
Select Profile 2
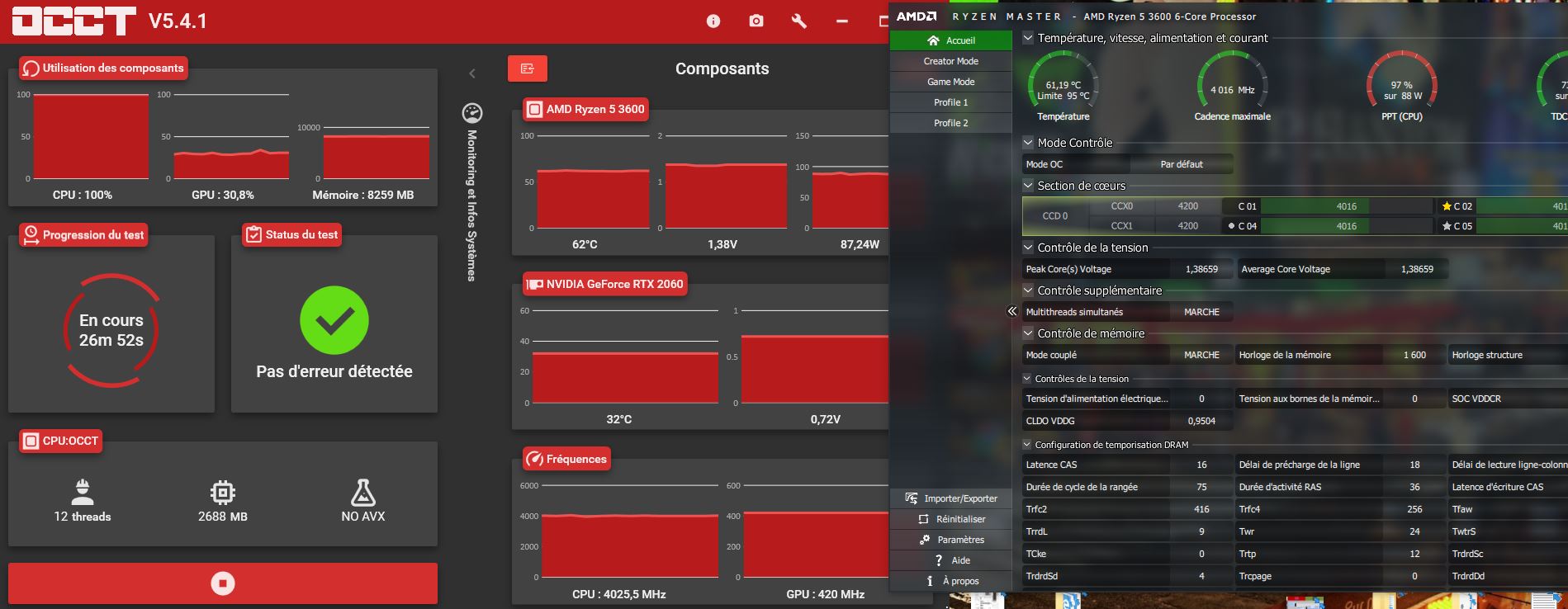951,123
